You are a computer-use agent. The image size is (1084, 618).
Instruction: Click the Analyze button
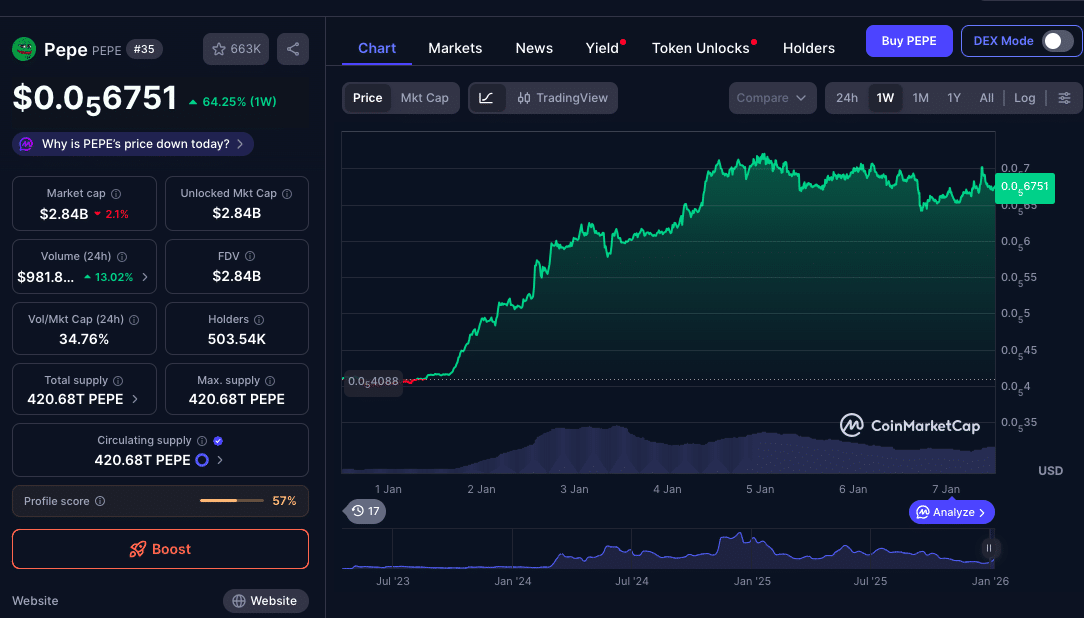[952, 512]
